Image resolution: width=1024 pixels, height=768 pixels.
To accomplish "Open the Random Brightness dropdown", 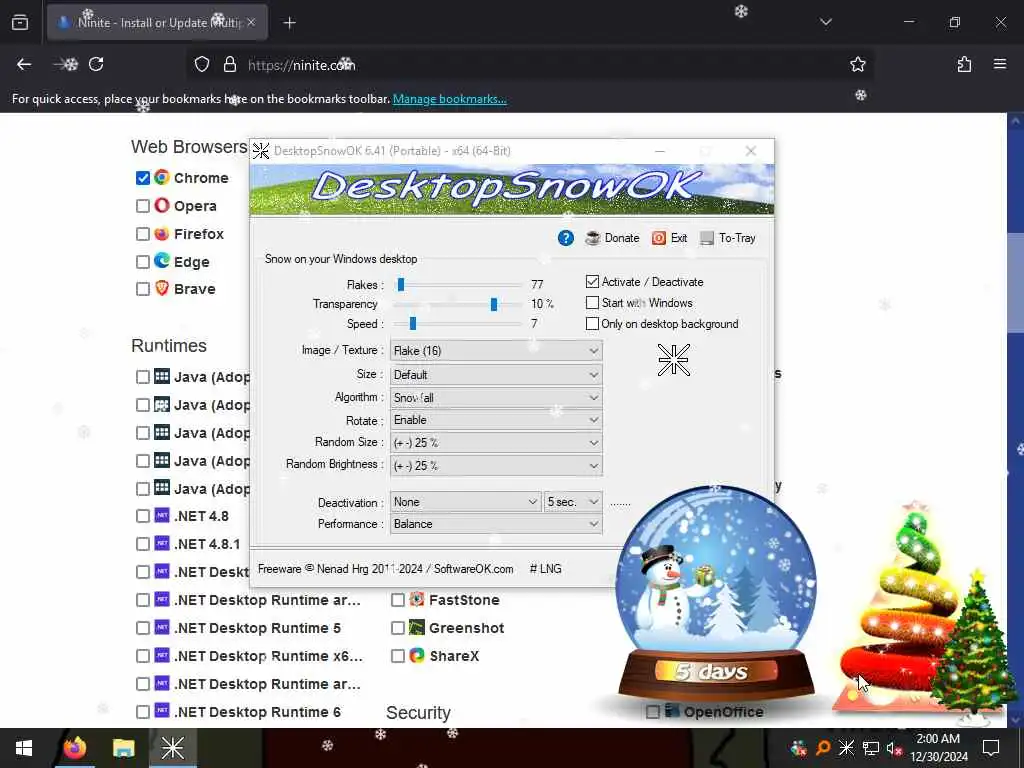I will click(x=496, y=465).
